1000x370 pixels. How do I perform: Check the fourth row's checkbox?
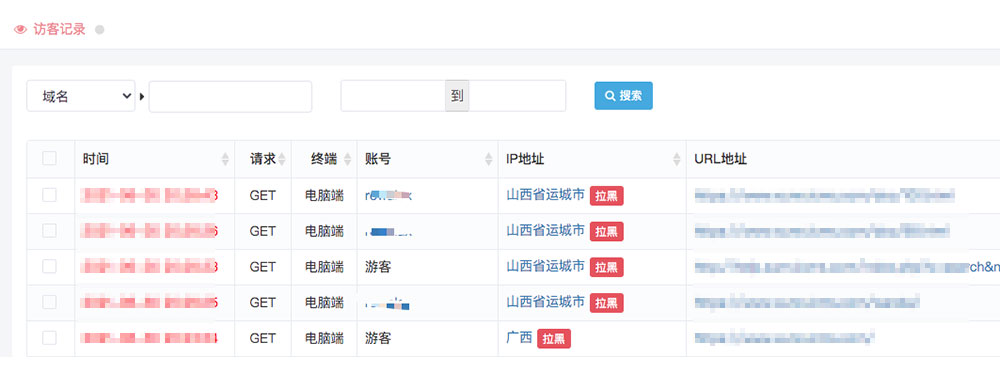pos(50,302)
